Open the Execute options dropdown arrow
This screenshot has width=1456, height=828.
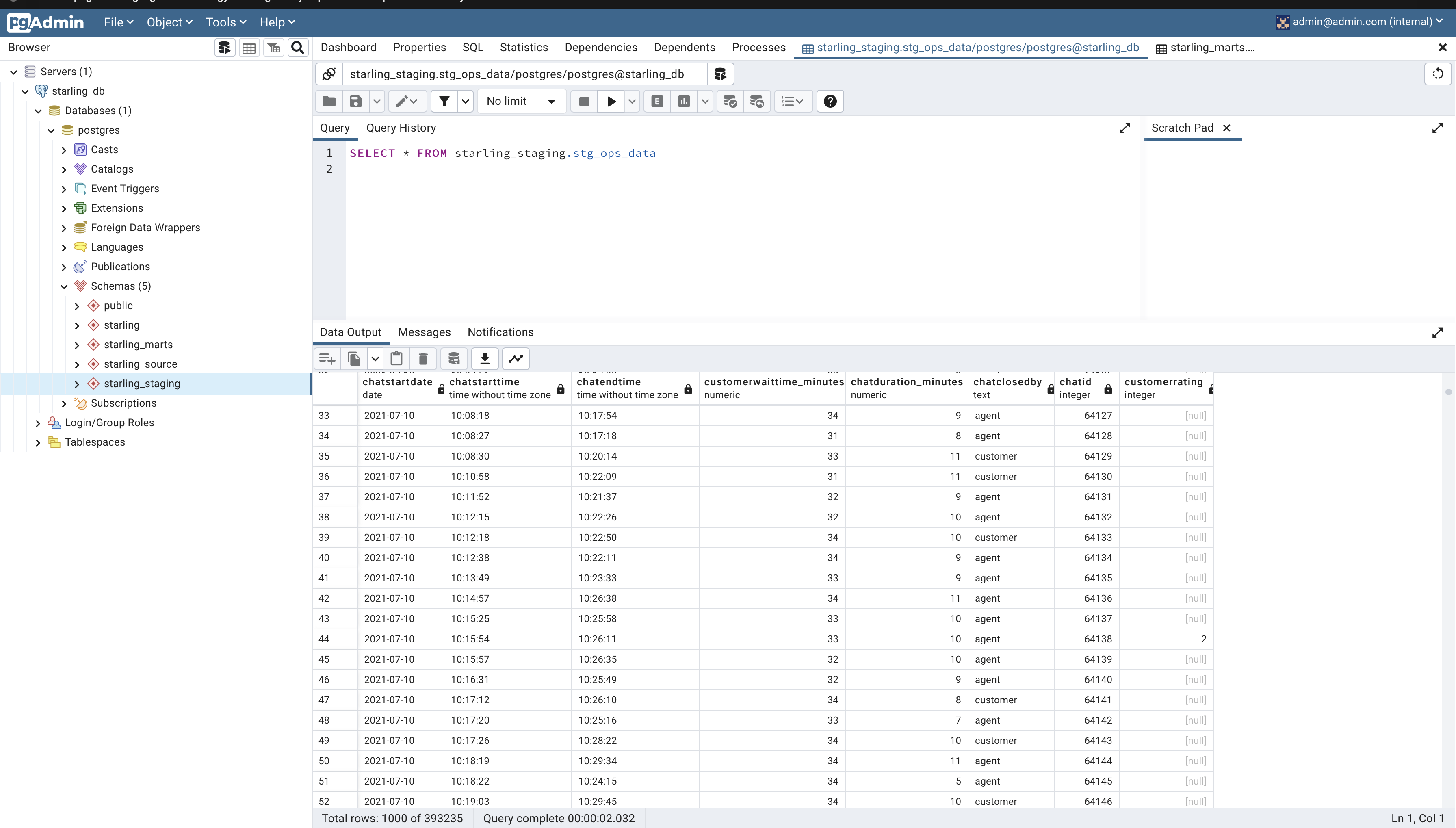632,101
